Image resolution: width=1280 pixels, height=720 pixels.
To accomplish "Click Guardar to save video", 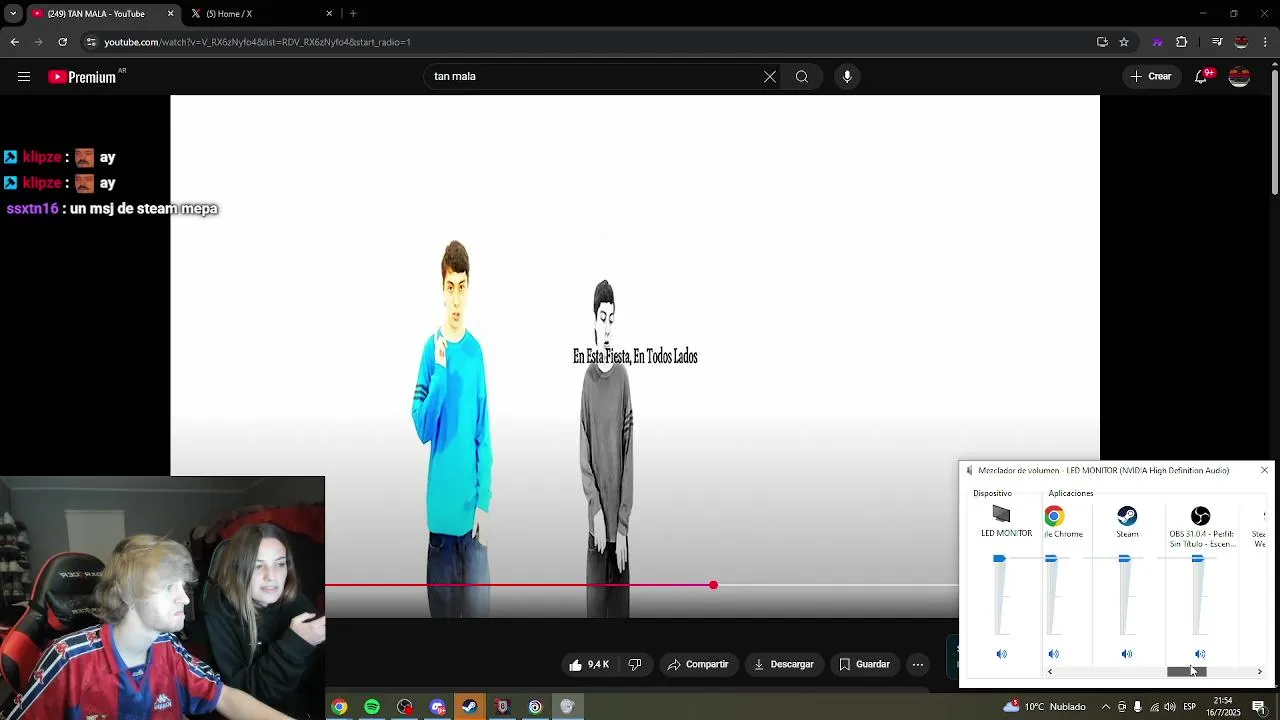I will coord(864,664).
